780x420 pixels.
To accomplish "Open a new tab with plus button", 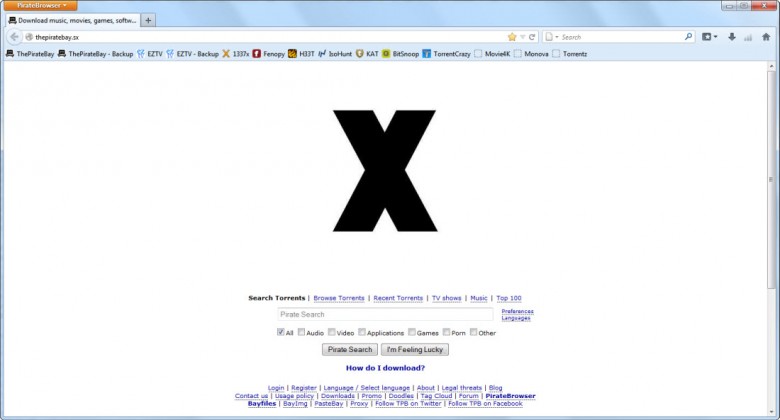I will coord(148,20).
